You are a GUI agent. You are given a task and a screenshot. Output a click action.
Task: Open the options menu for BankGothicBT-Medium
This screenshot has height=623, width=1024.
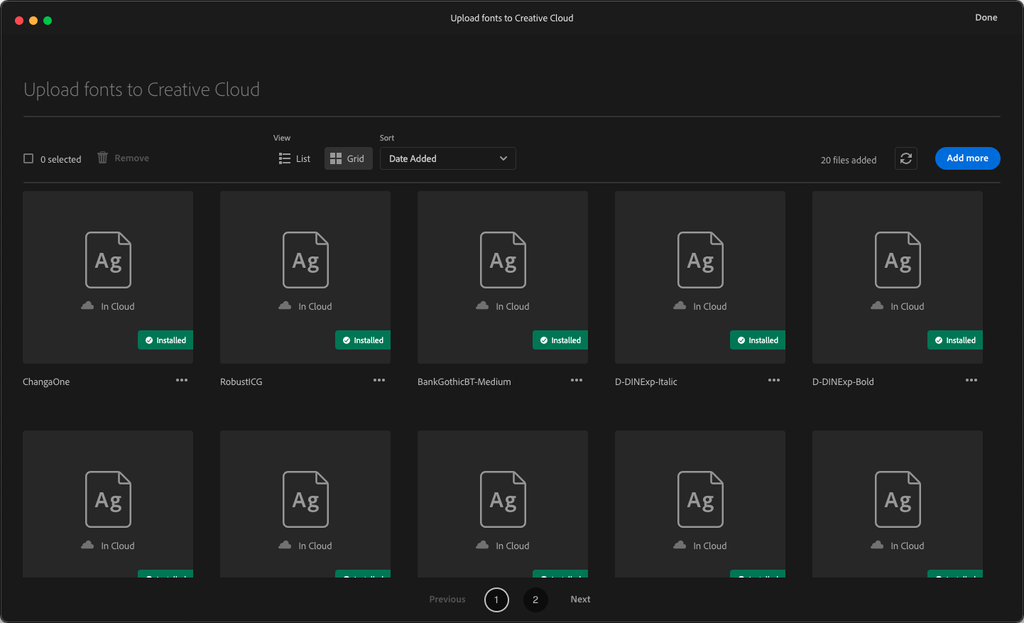pyautogui.click(x=576, y=380)
